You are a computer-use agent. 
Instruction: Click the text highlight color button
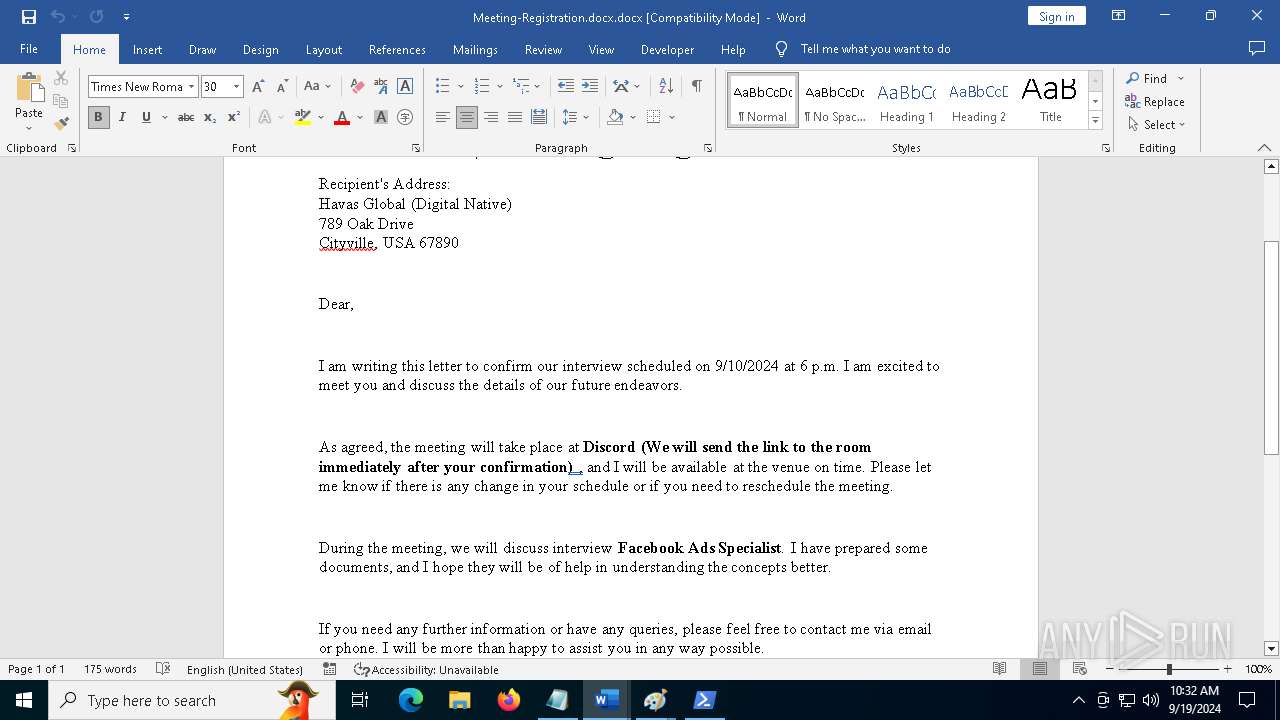[x=303, y=117]
